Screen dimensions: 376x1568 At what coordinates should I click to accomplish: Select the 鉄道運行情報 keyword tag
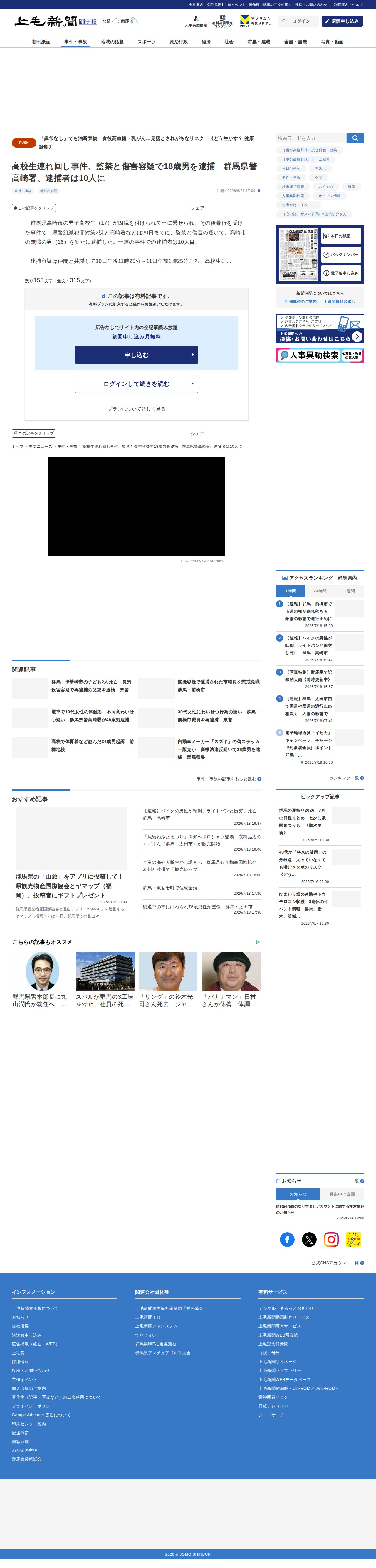tap(293, 187)
